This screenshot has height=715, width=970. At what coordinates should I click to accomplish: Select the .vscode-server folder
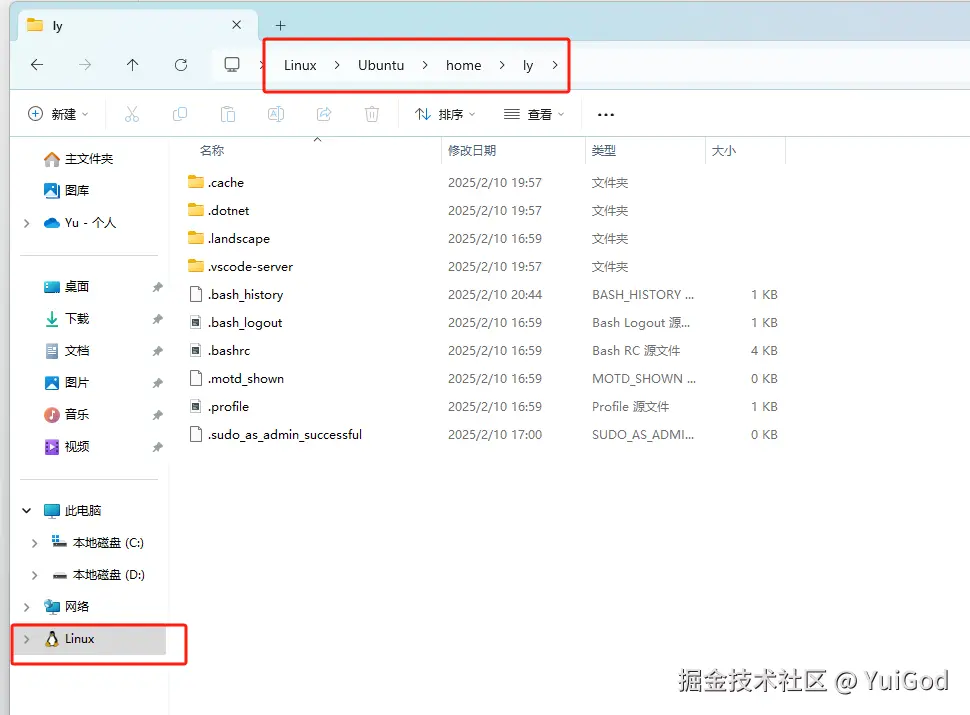(x=241, y=267)
